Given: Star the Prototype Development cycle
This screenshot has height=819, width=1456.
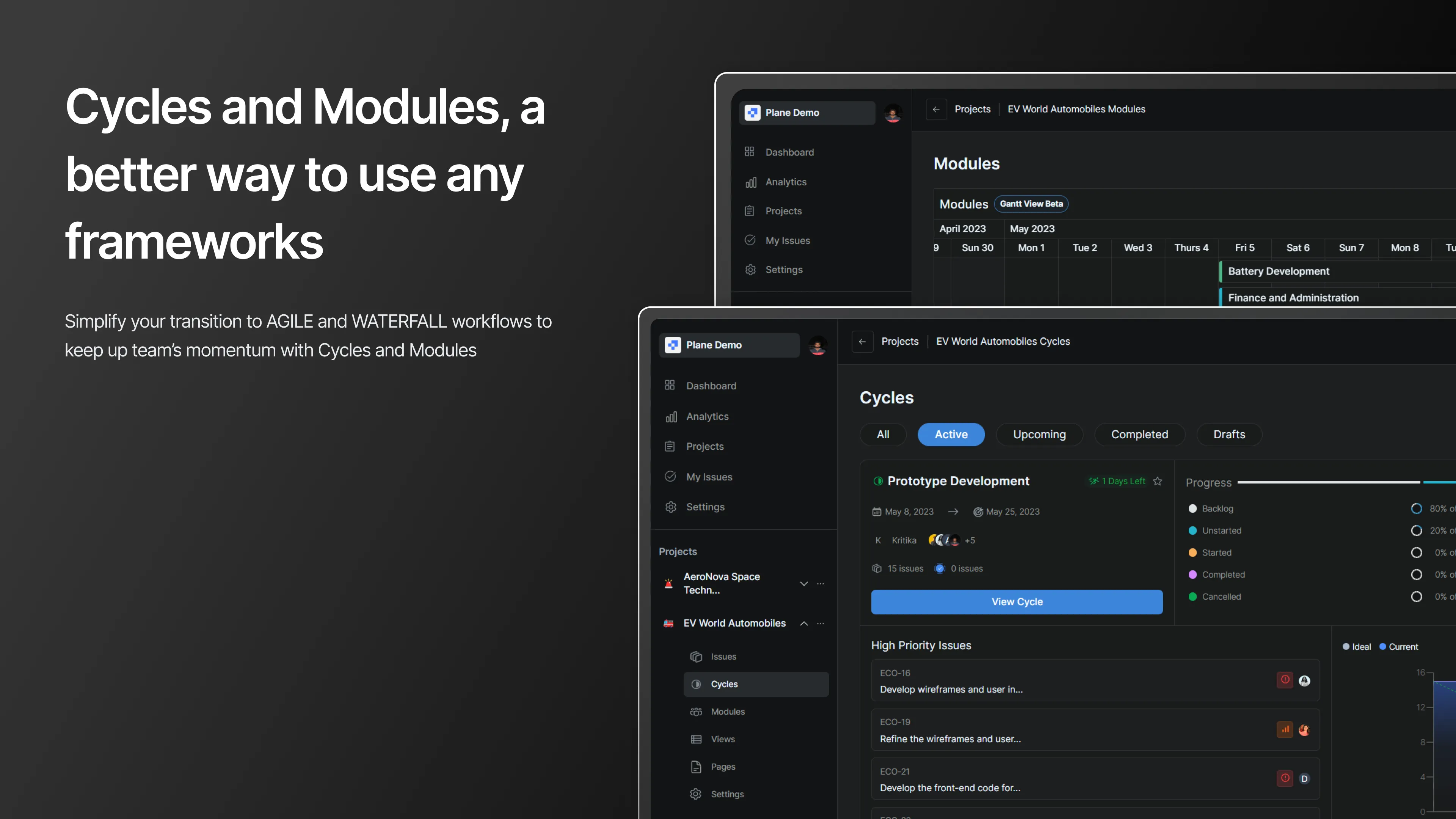Looking at the screenshot, I should (x=1158, y=481).
